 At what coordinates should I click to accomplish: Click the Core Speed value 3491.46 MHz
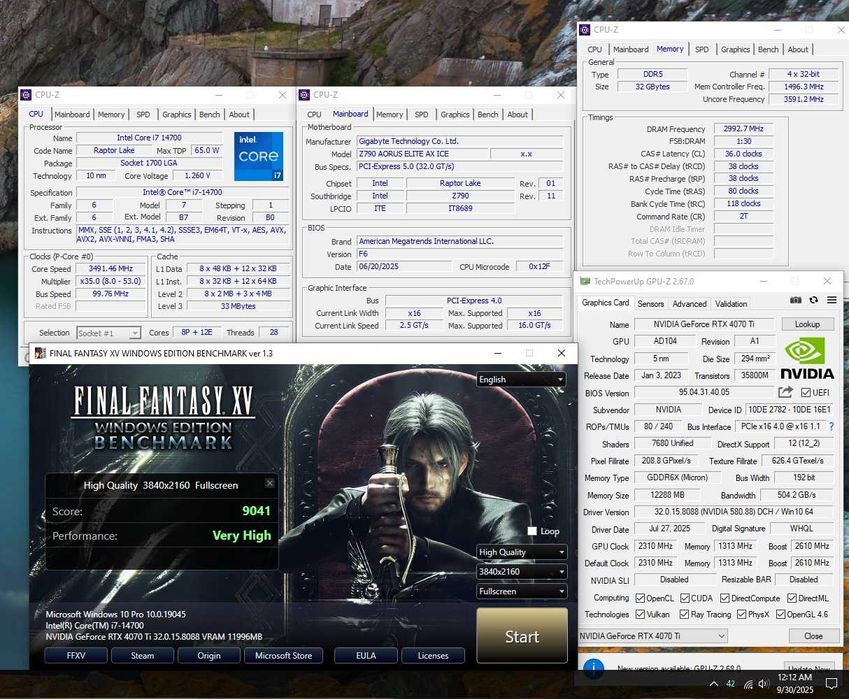(x=110, y=269)
